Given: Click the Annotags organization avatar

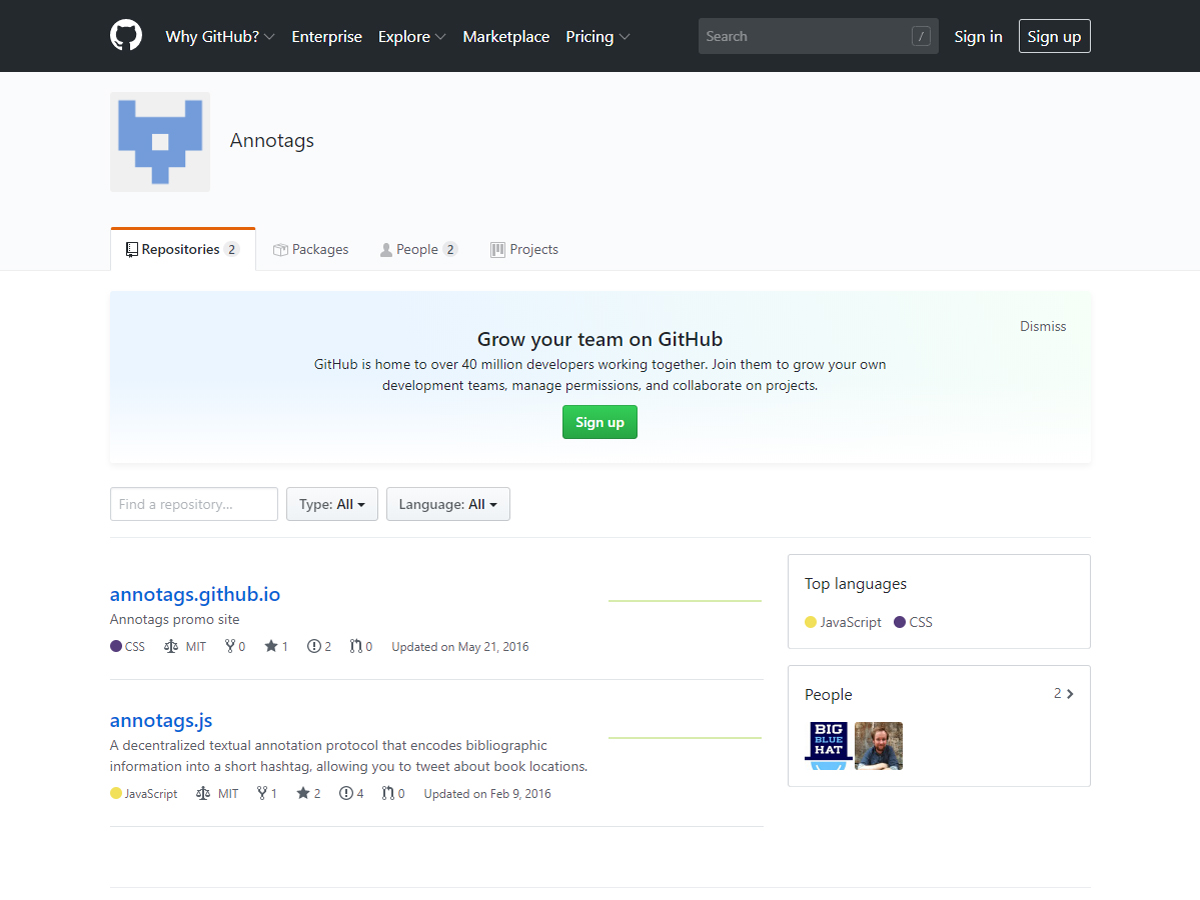Looking at the screenshot, I should tap(160, 142).
